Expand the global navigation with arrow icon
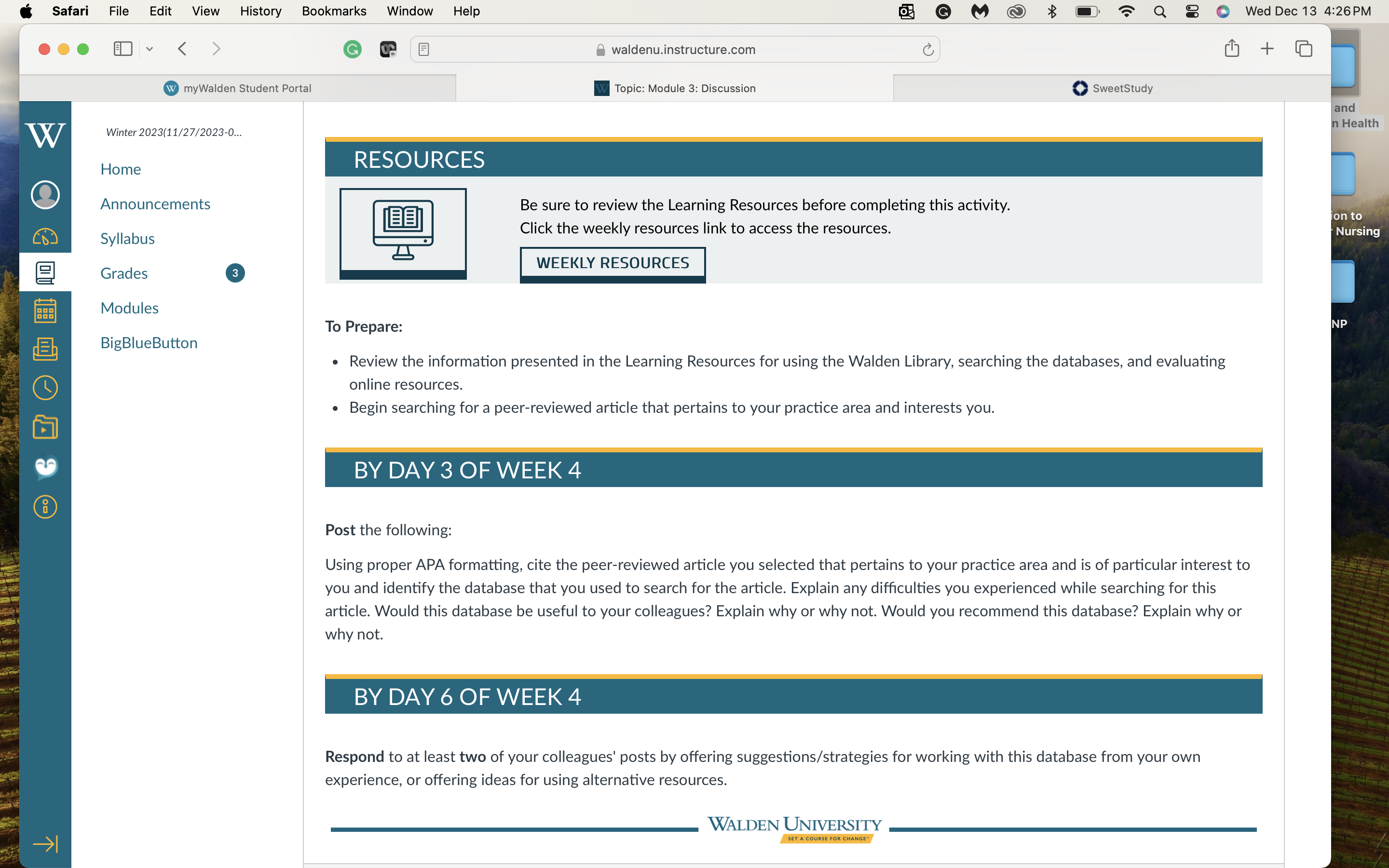1389x868 pixels. 45,843
